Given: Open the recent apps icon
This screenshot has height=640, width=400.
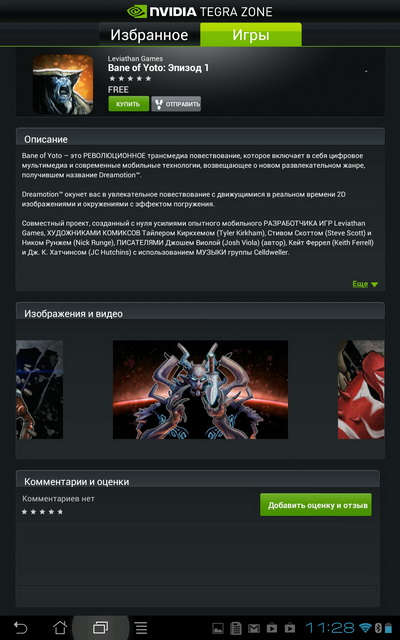Looking at the screenshot, I should 100,627.
